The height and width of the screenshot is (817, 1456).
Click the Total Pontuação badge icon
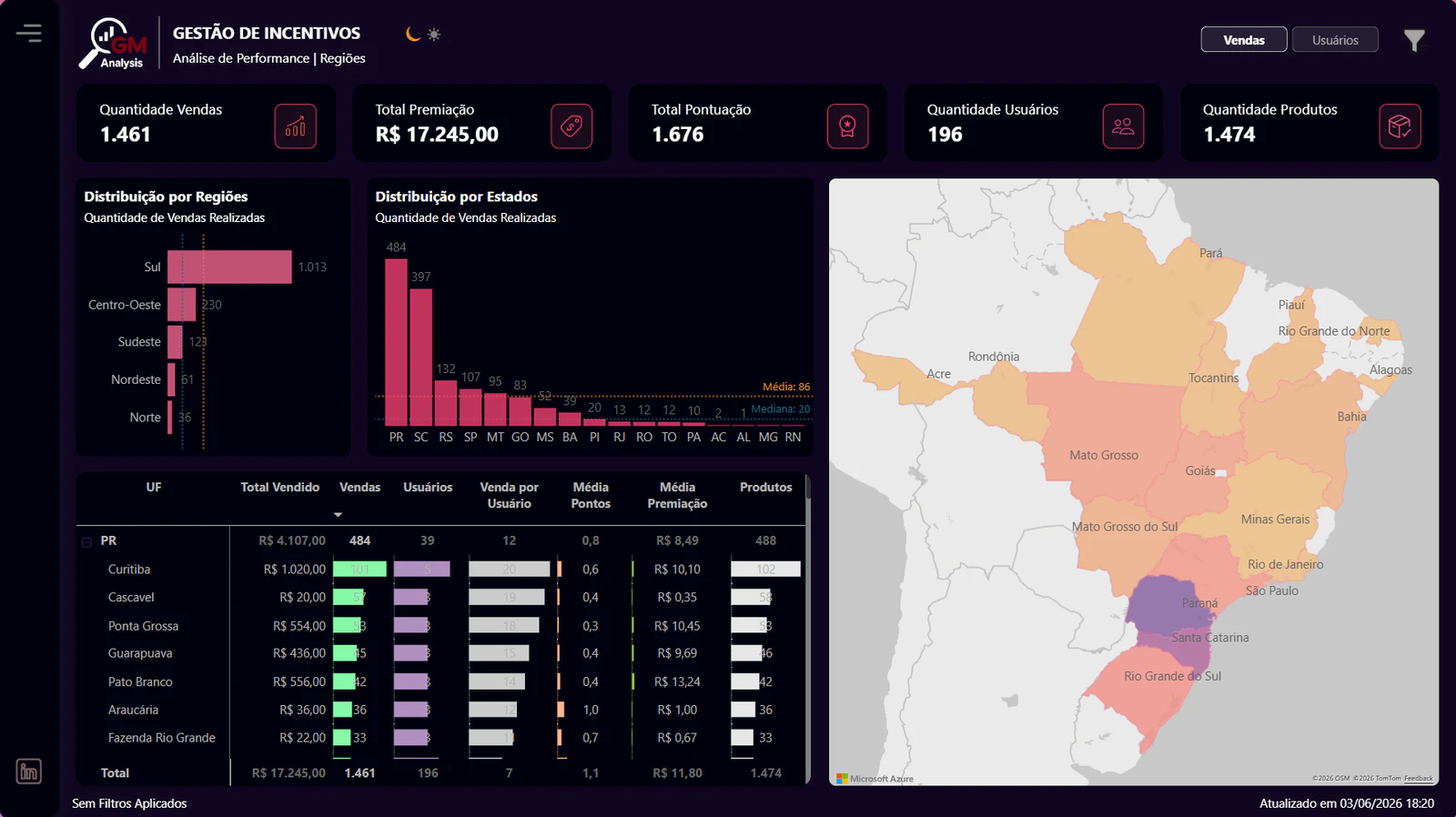847,126
